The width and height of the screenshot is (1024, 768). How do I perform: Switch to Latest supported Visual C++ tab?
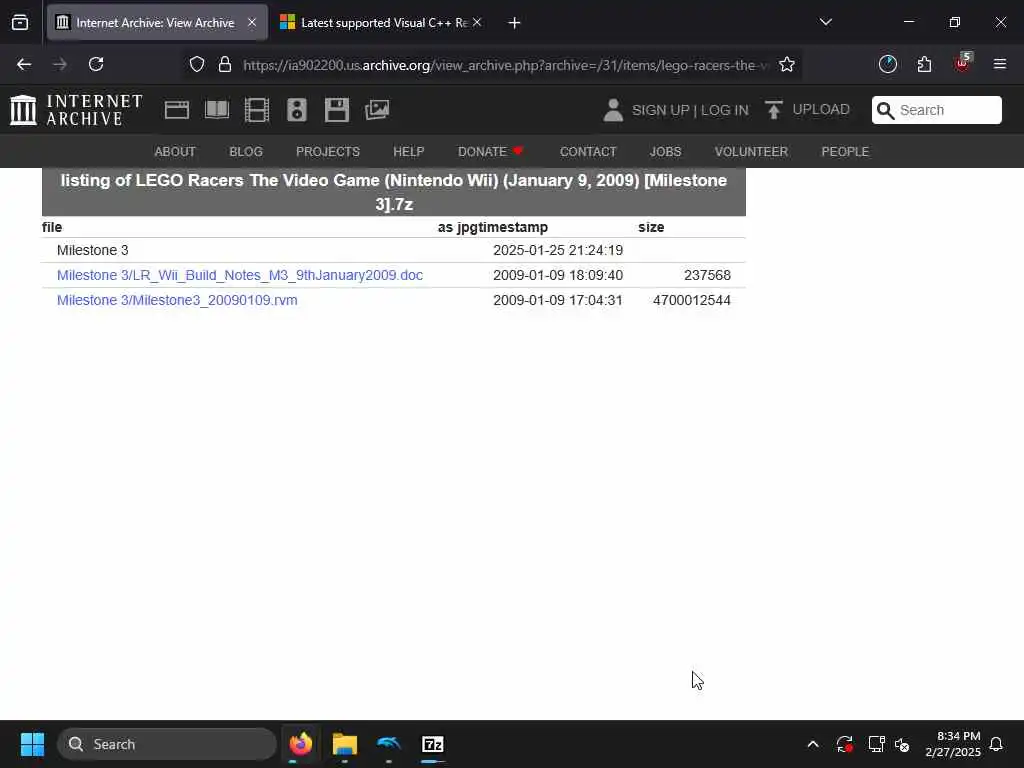(x=382, y=22)
